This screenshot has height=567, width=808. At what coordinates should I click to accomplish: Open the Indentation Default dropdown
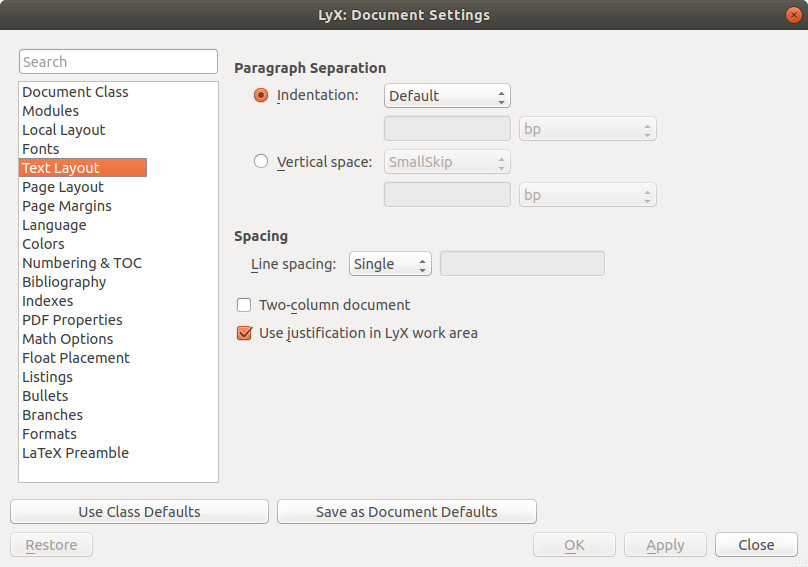tap(447, 96)
